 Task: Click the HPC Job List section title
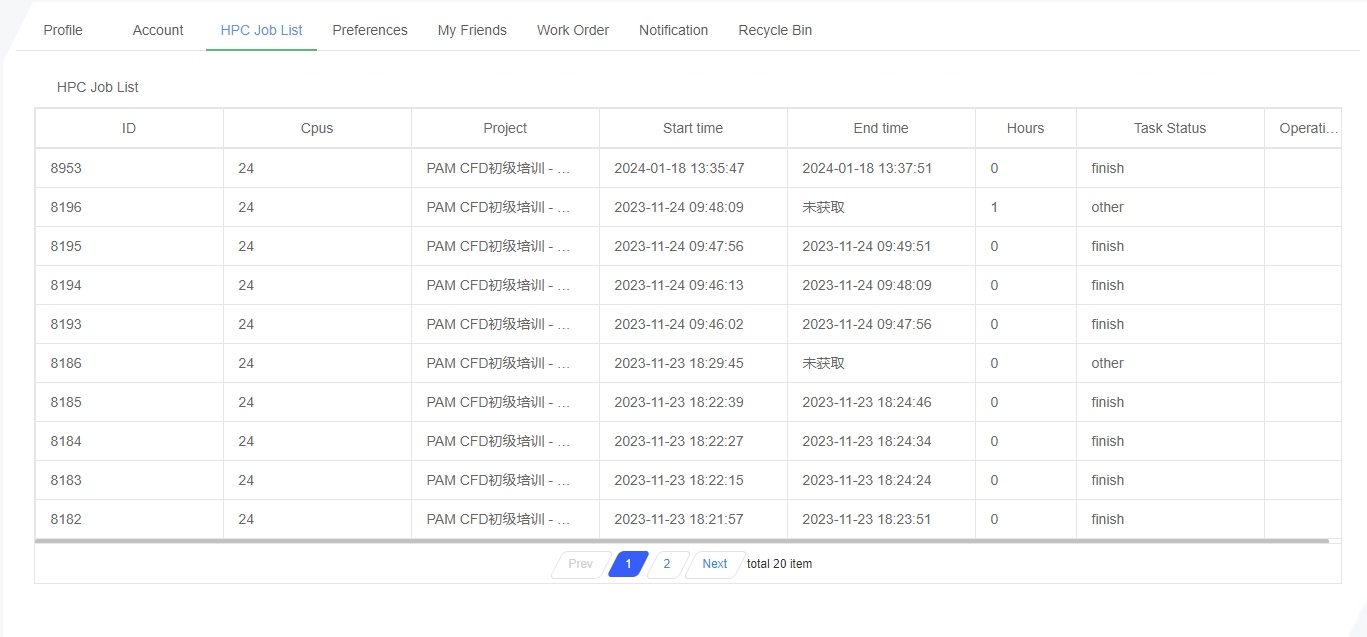[97, 87]
